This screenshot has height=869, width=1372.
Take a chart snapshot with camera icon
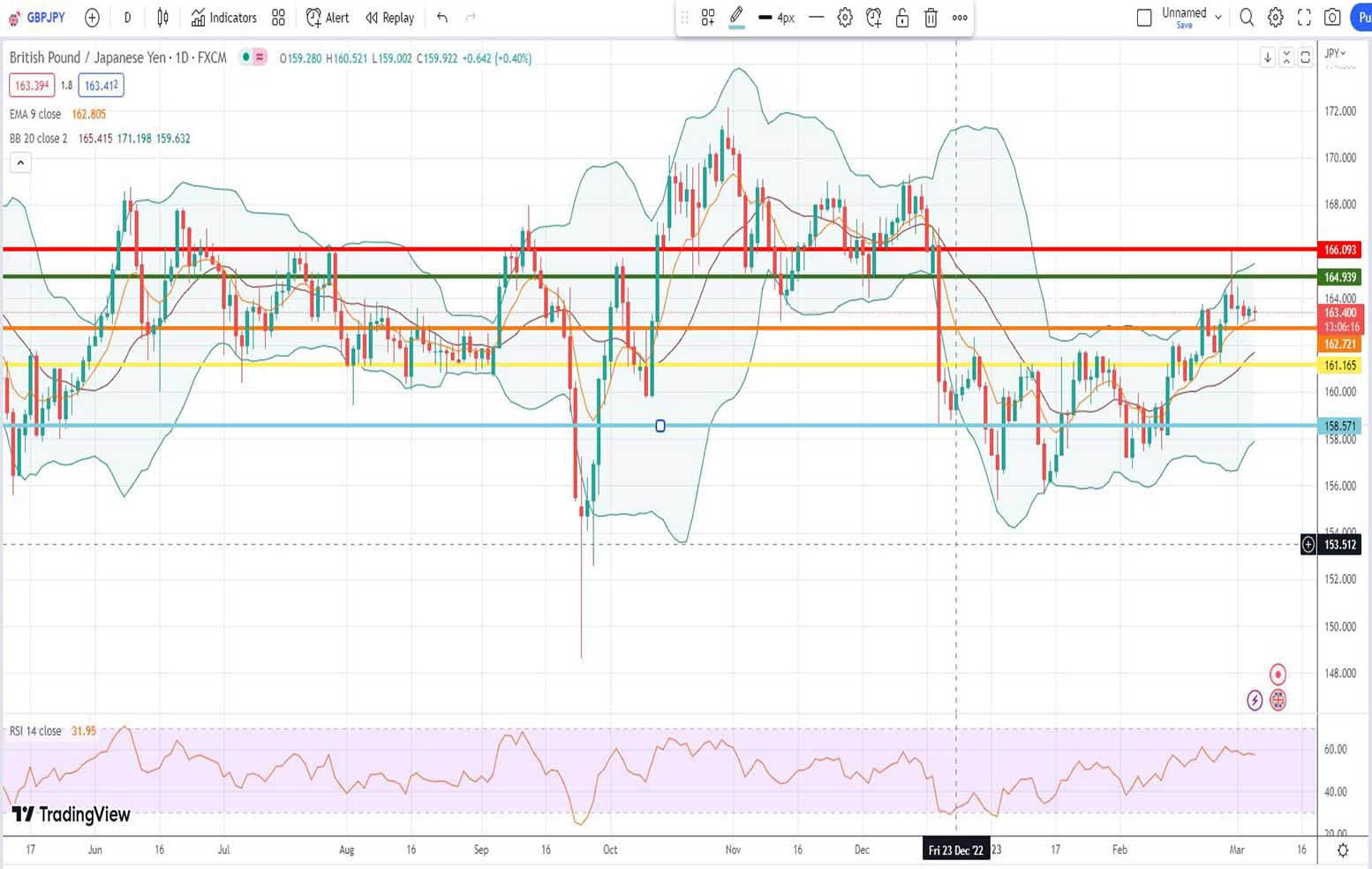1332,18
